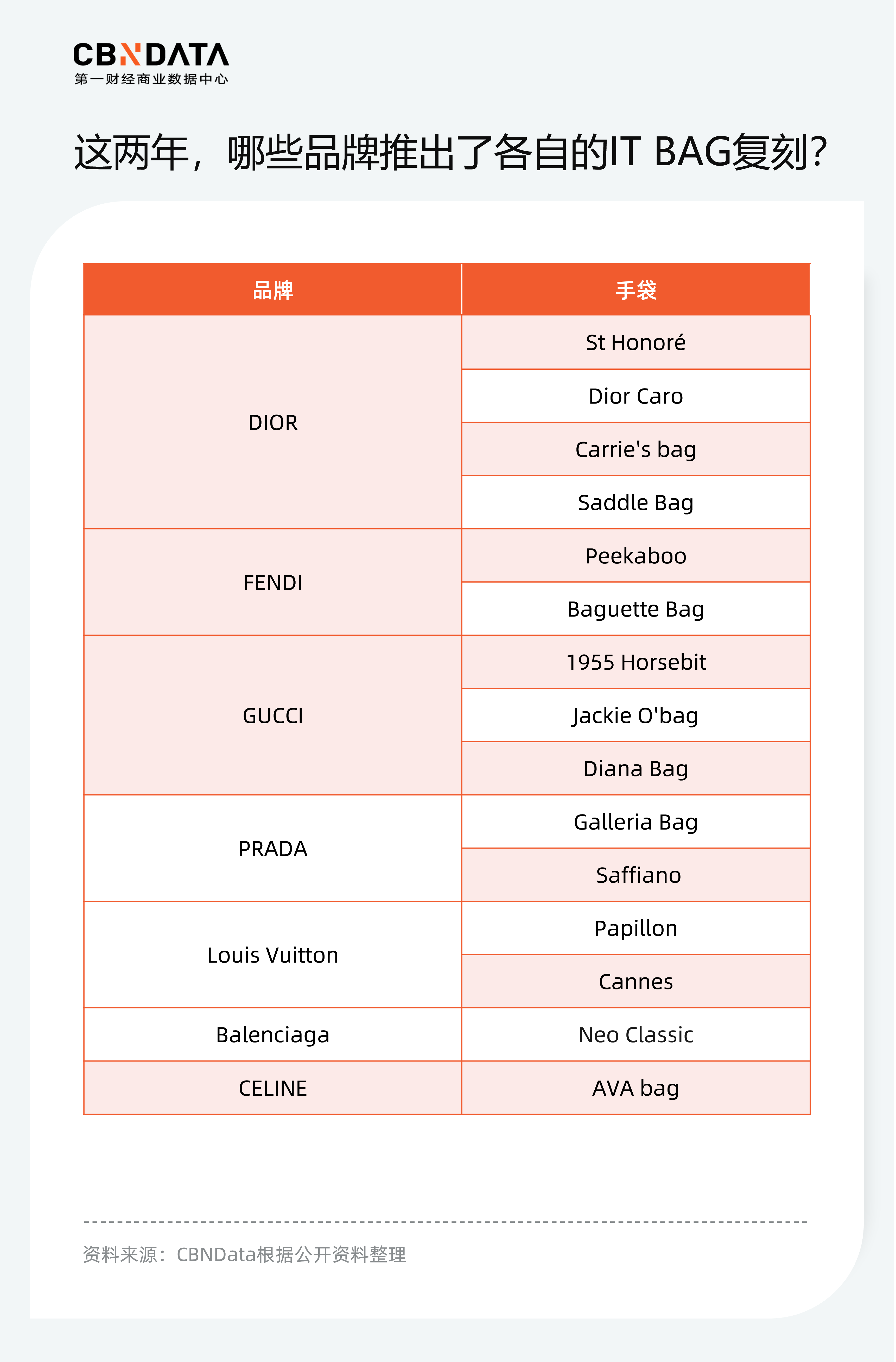Select the Louis Vuitton brand cell
Screen dimensions: 896x1362
pos(273,955)
